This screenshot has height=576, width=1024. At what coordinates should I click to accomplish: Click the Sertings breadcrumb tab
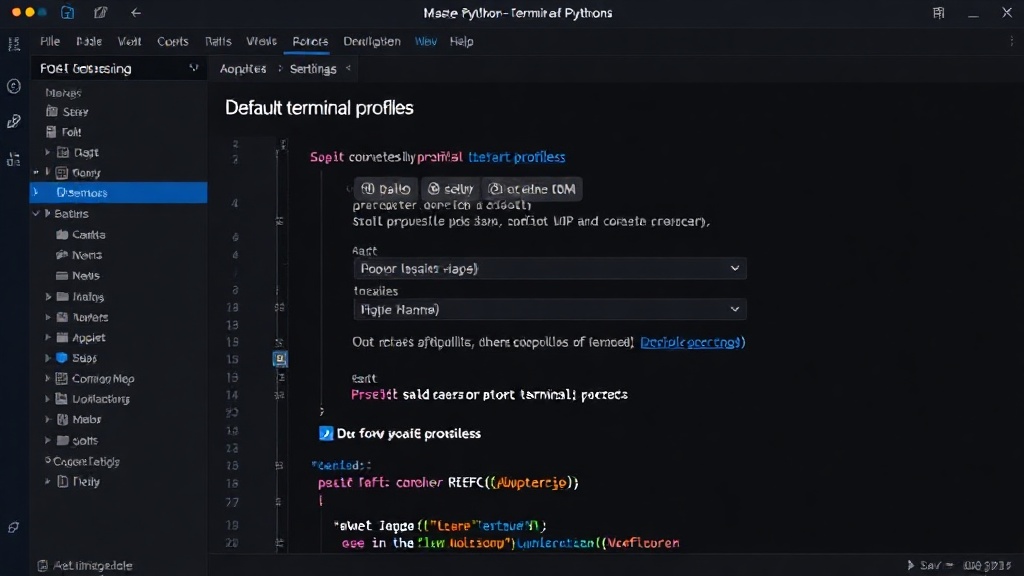pos(313,69)
